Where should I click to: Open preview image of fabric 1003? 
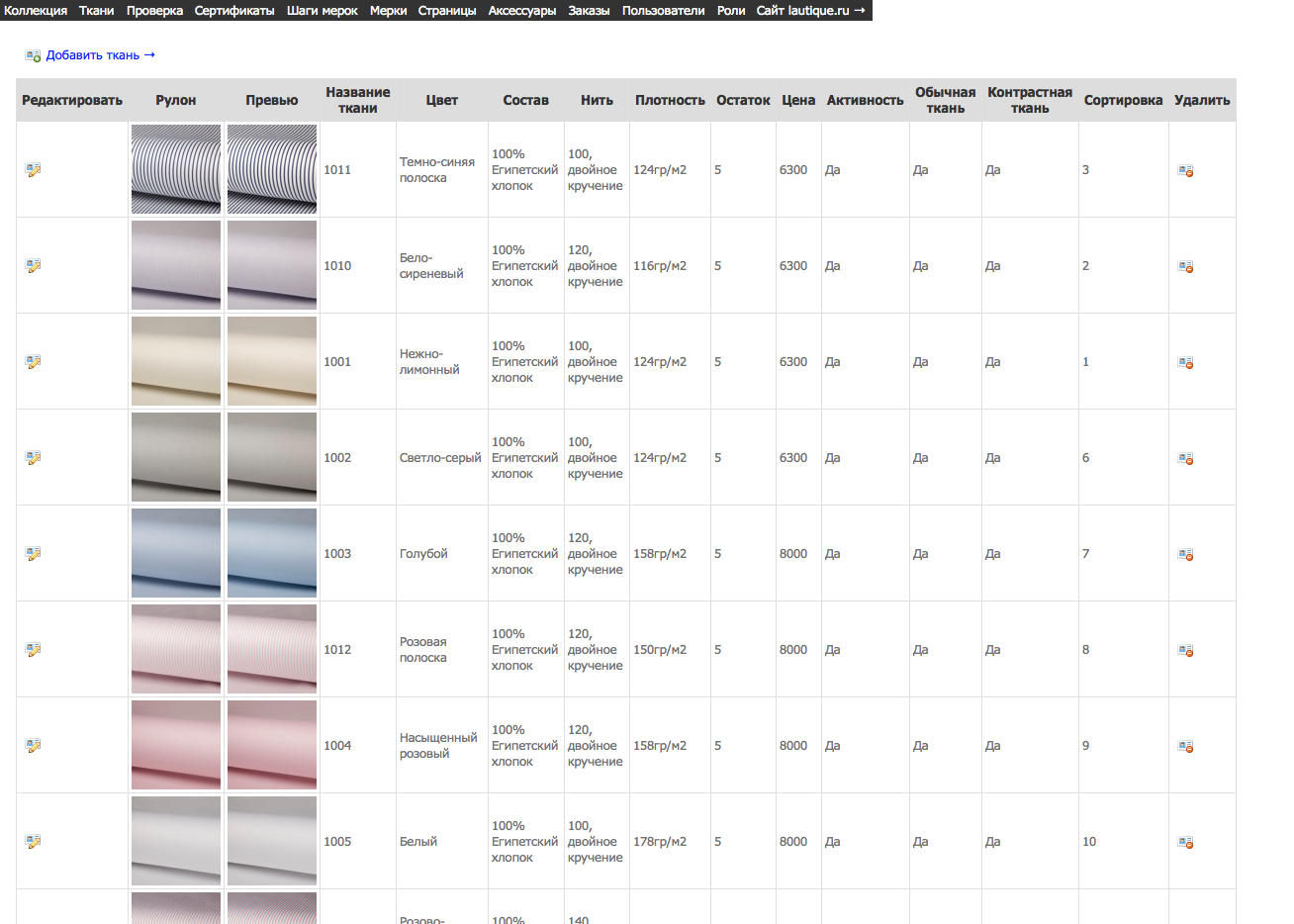pyautogui.click(x=272, y=553)
